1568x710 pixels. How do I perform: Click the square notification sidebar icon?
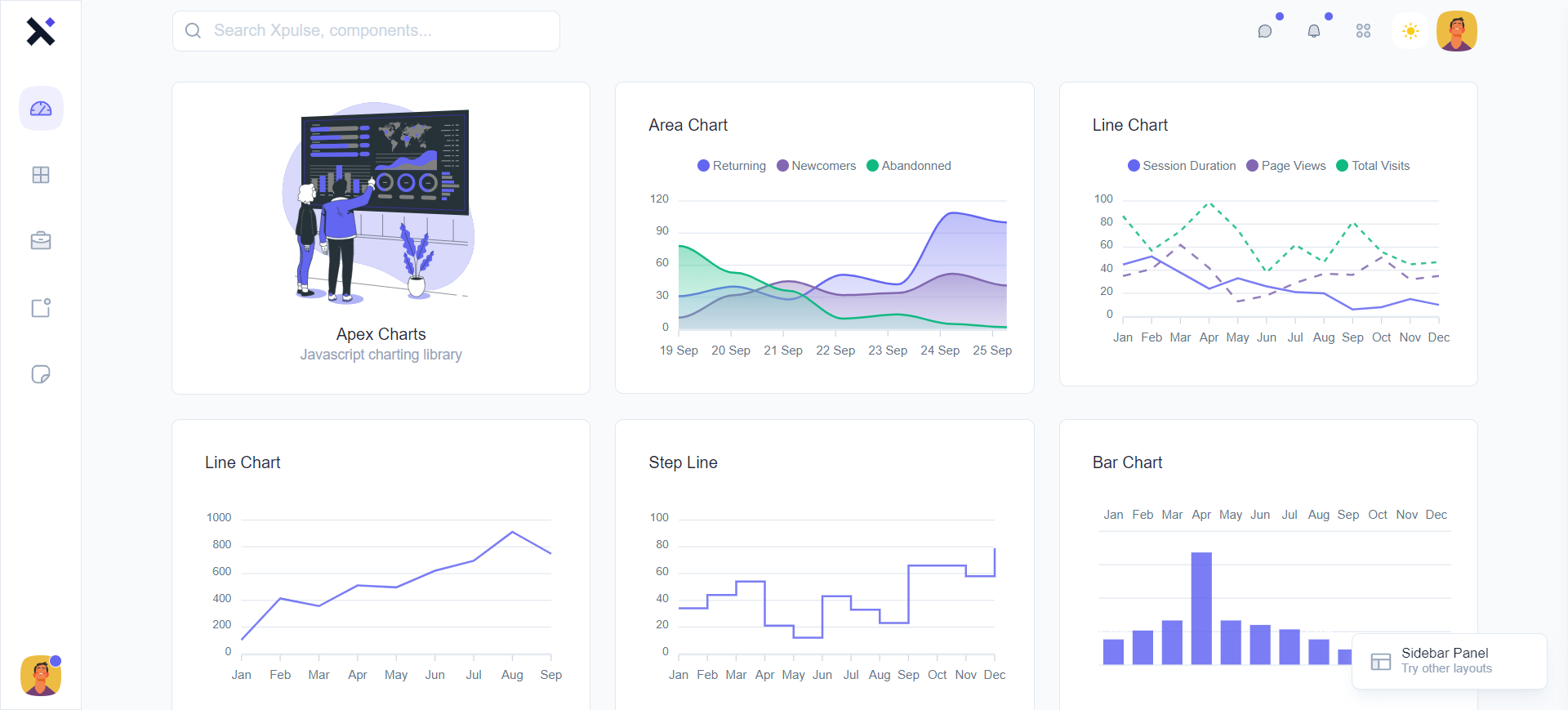(x=41, y=308)
